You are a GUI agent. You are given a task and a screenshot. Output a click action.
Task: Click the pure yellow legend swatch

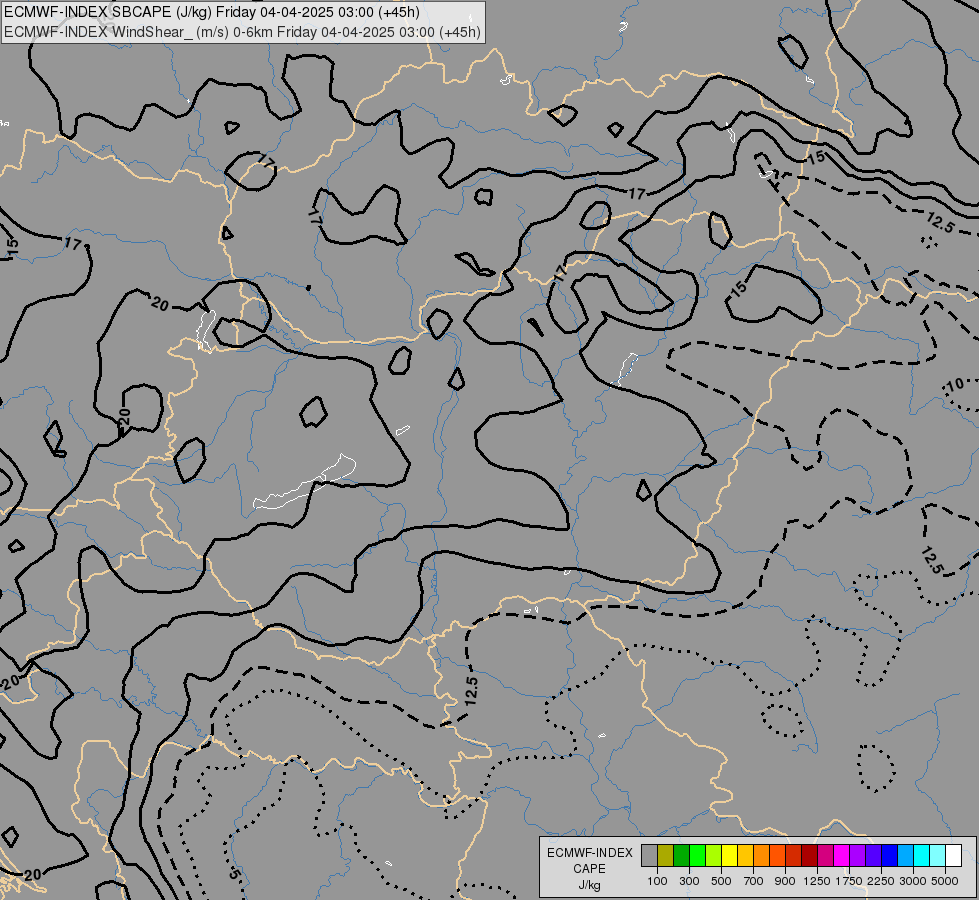tap(729, 855)
